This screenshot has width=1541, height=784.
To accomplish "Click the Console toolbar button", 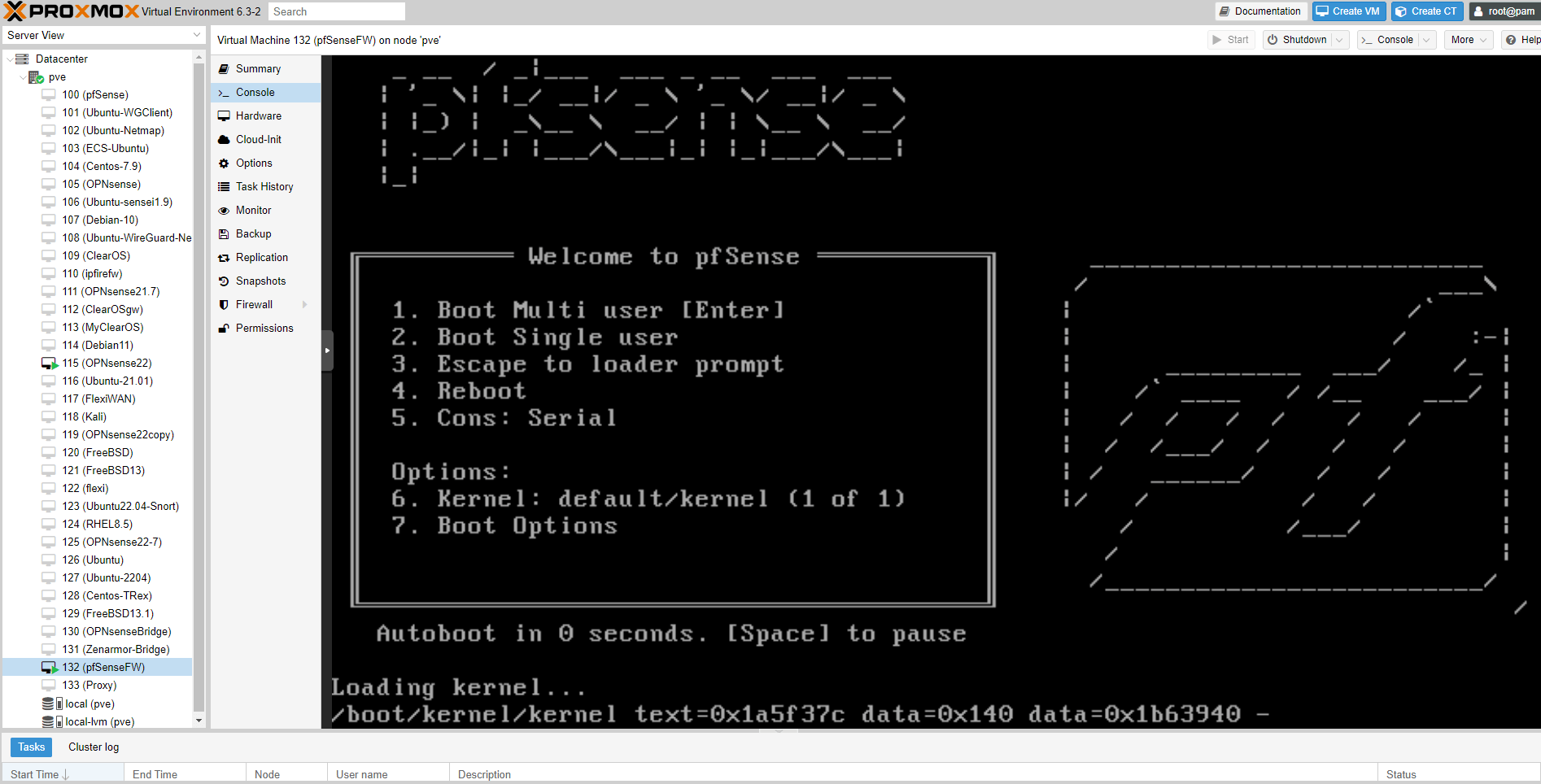I will pos(1388,40).
